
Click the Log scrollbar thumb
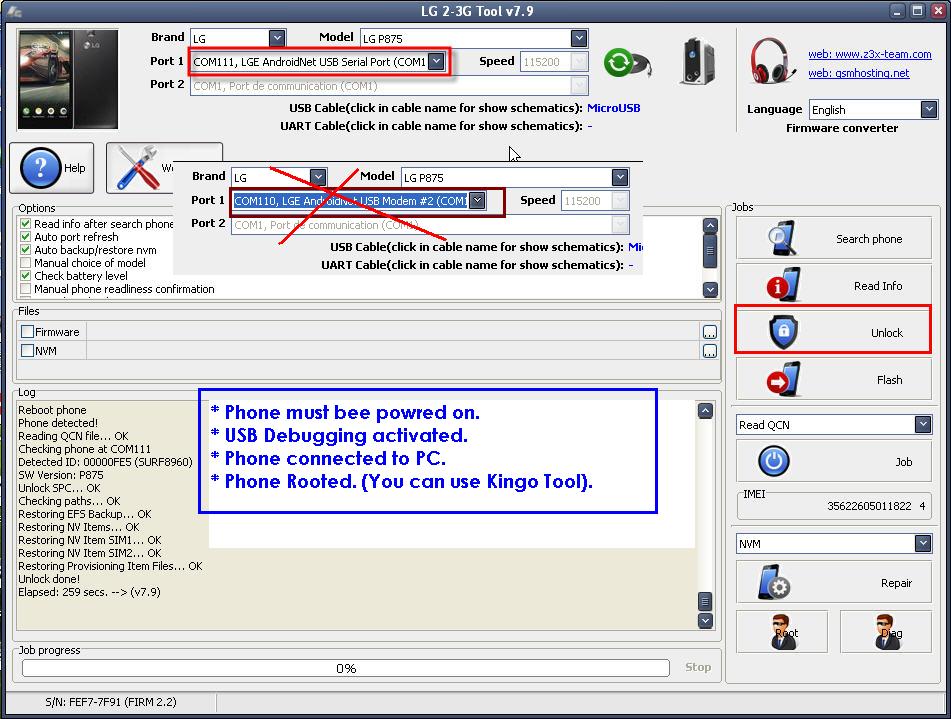tap(705, 601)
